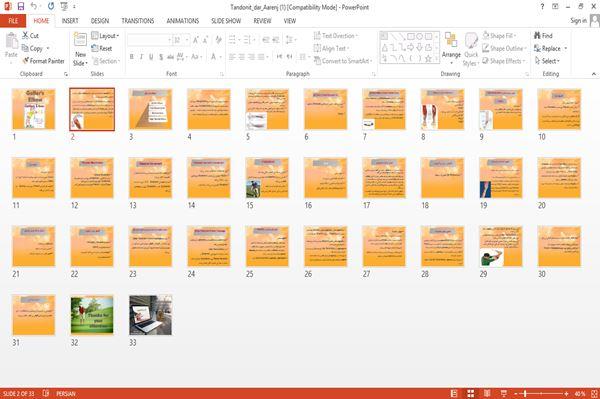The width and height of the screenshot is (600, 399).
Task: Click Sign in link
Action: click(578, 21)
